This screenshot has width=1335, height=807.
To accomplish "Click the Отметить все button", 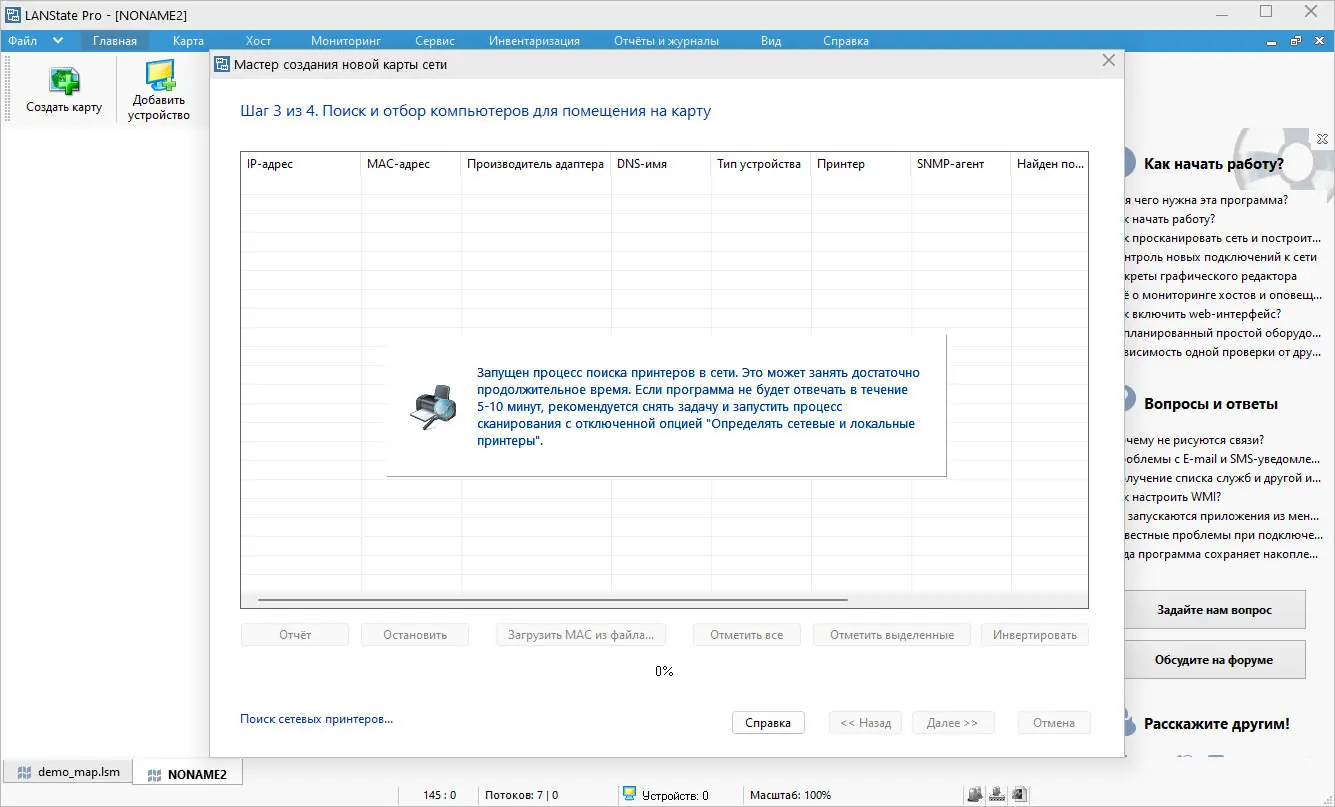I will 747,635.
